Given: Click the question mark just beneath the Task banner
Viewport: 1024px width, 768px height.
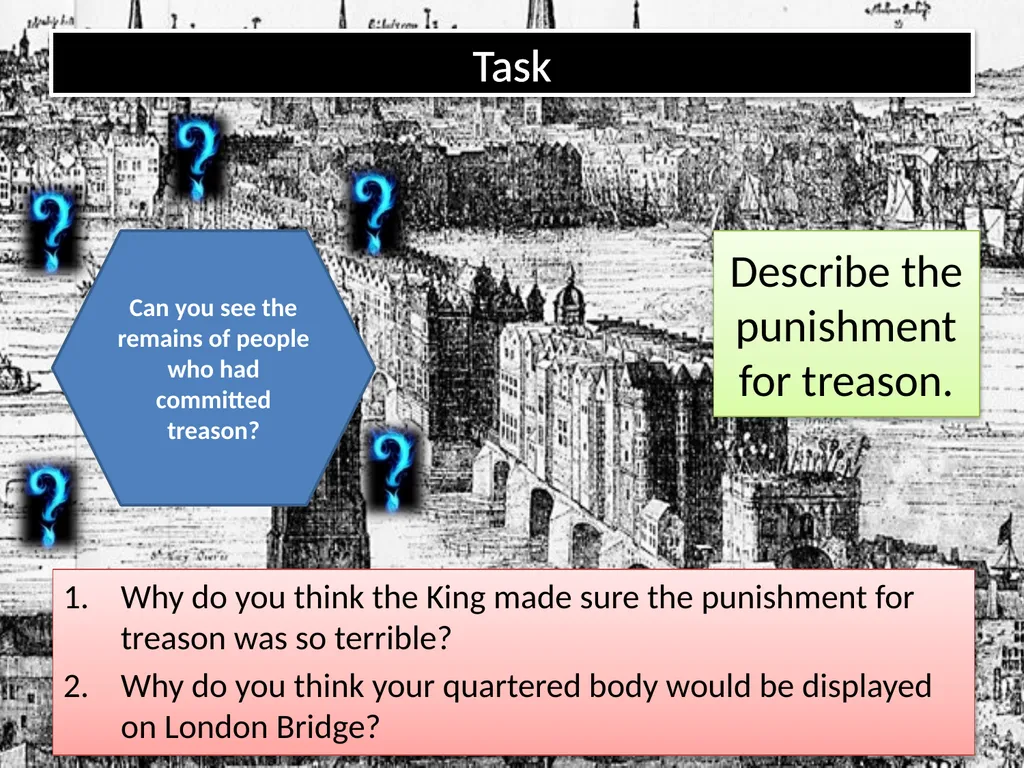Looking at the screenshot, I should coord(197,159).
